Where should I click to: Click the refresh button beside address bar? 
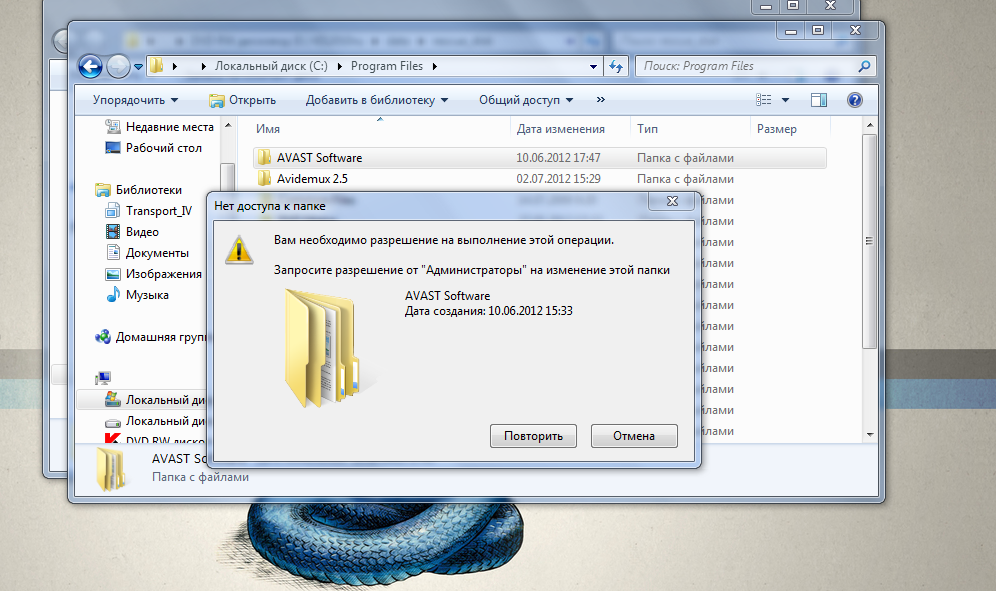[x=616, y=66]
